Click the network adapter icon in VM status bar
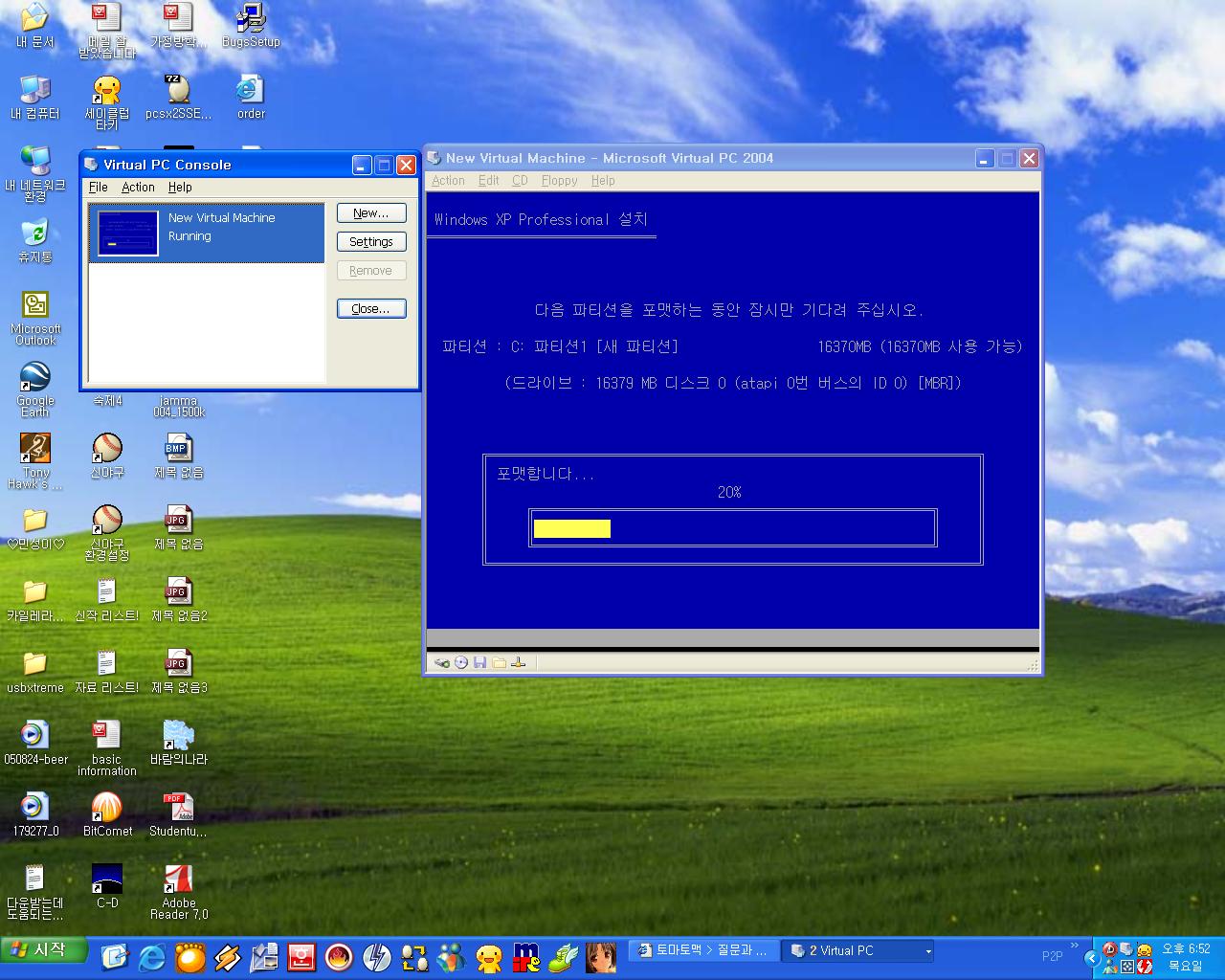The image size is (1225, 980). pyautogui.click(x=519, y=662)
